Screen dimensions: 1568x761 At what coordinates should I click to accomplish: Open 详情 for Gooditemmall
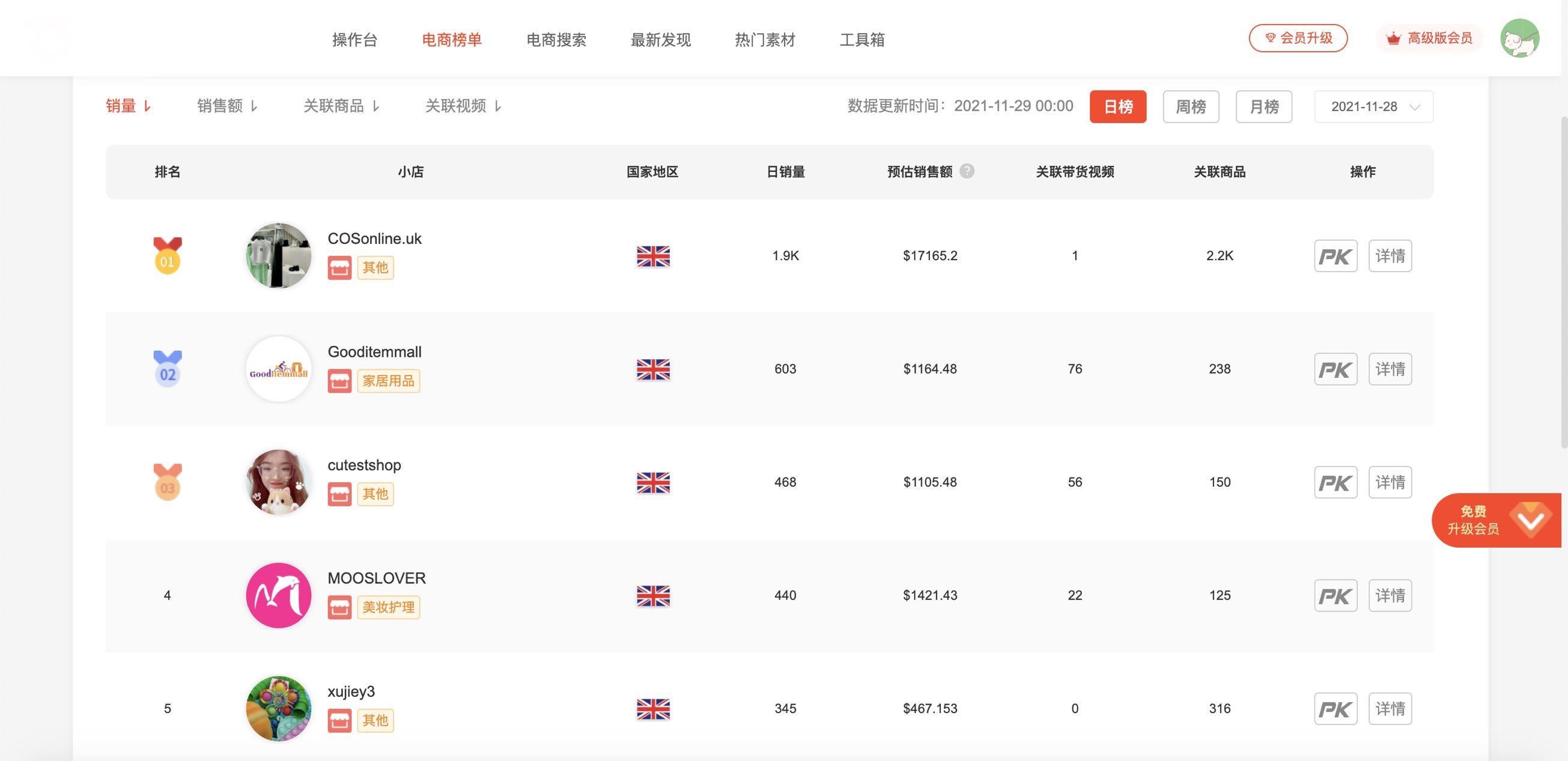1390,369
